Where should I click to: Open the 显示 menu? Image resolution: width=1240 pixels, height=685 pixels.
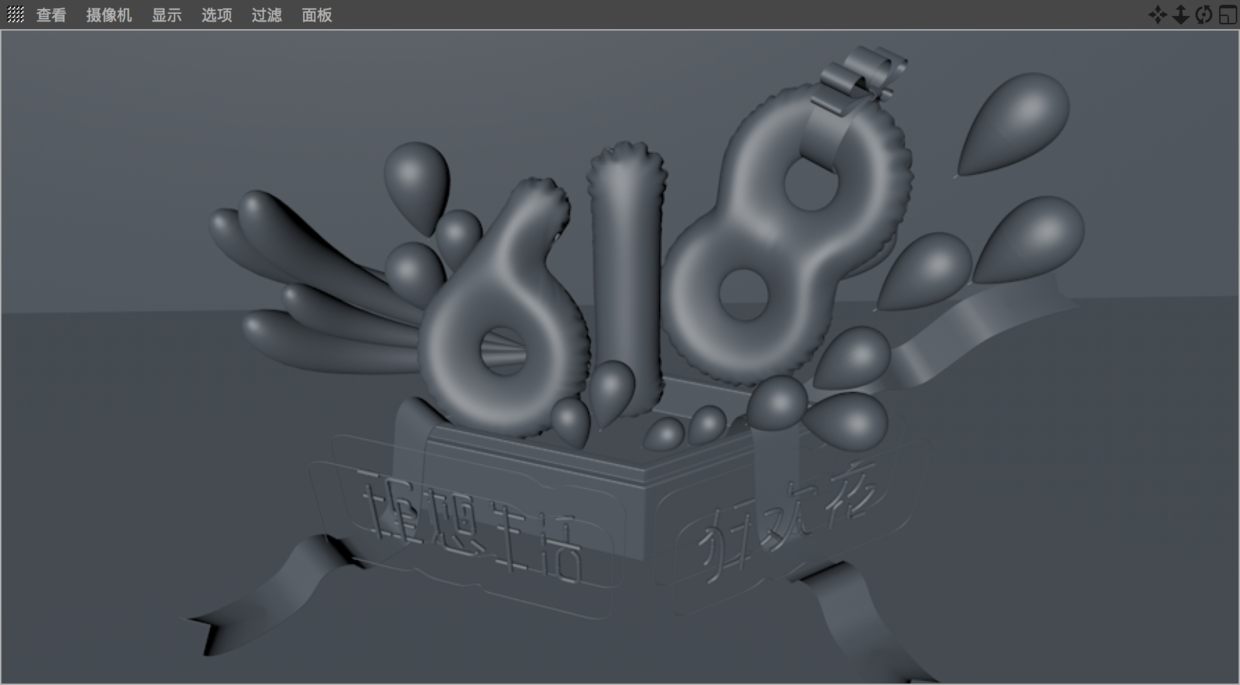pos(167,15)
